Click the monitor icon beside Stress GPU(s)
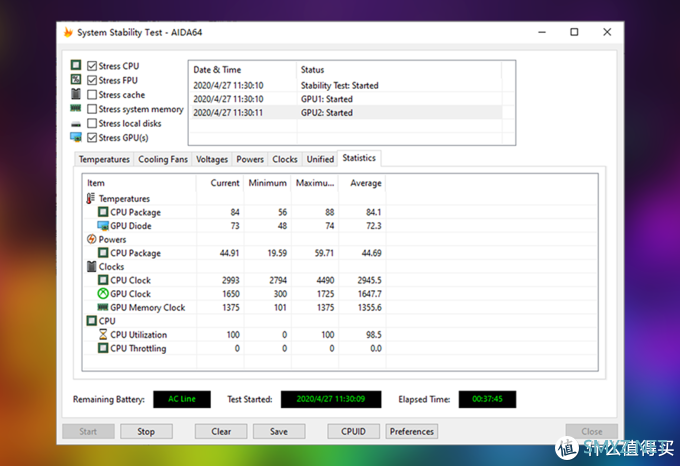 click(x=76, y=137)
